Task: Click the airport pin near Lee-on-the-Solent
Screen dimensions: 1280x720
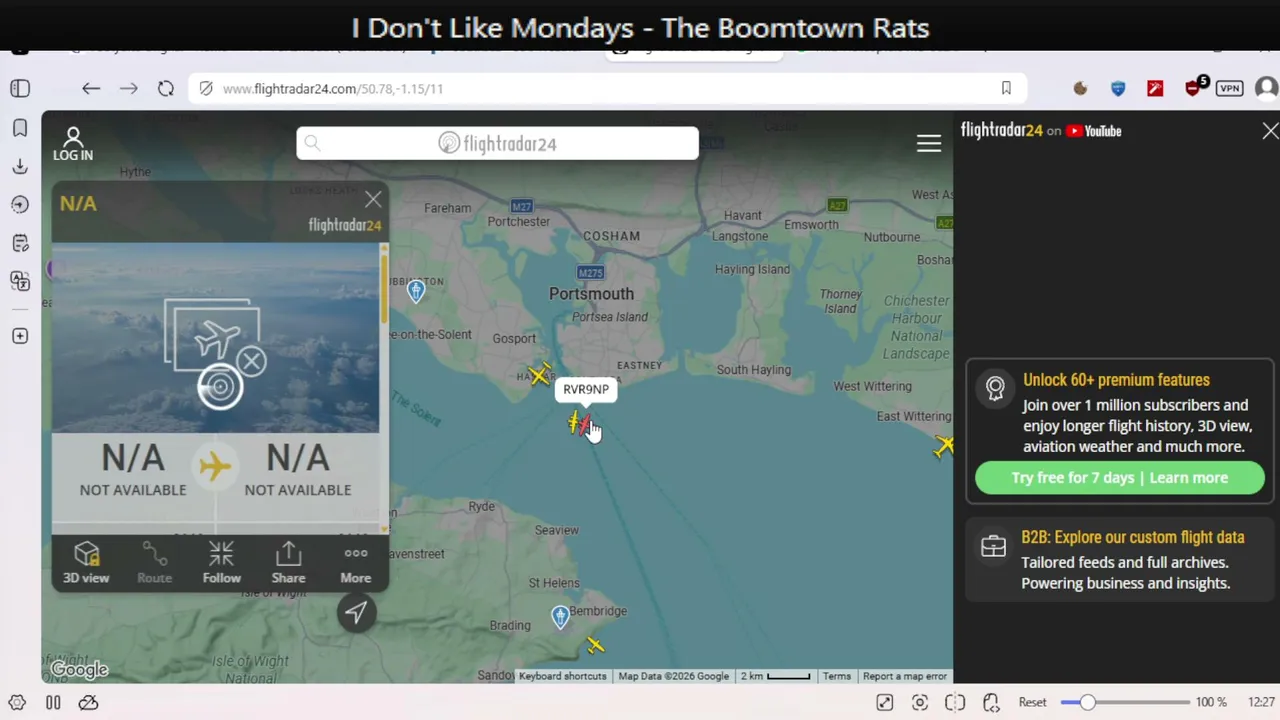Action: point(416,291)
